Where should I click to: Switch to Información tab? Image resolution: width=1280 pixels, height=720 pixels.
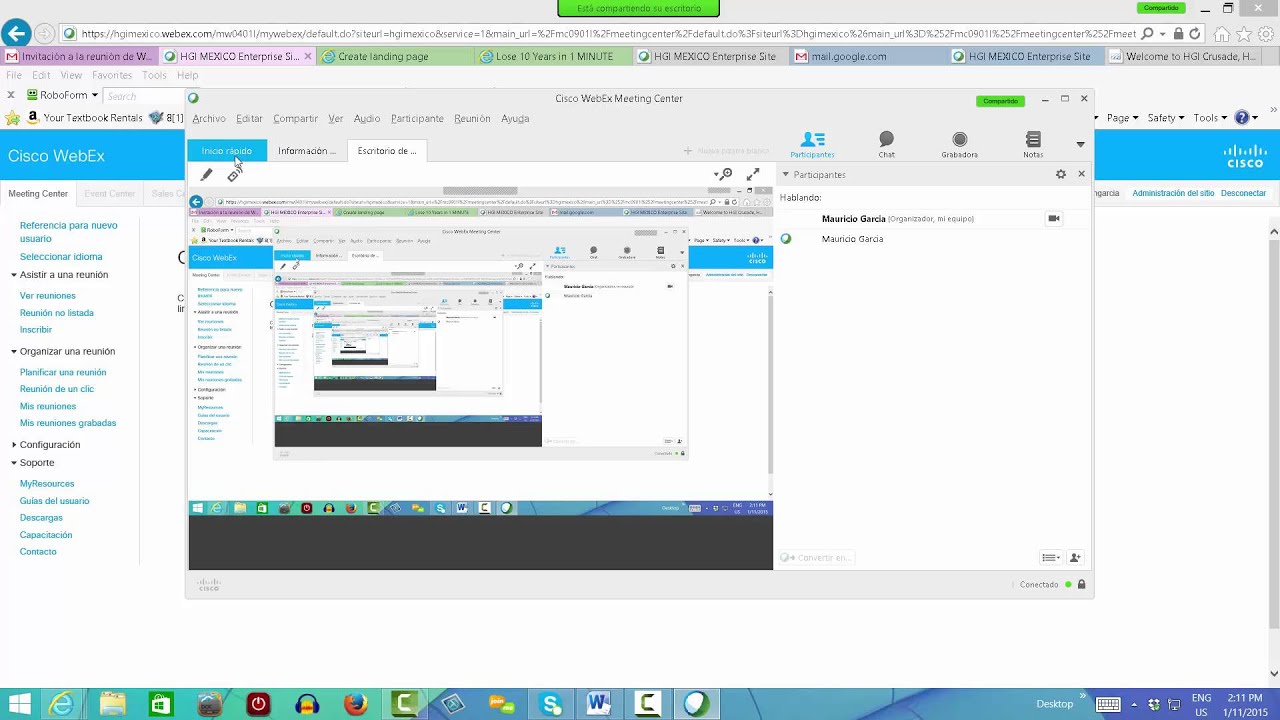[306, 151]
